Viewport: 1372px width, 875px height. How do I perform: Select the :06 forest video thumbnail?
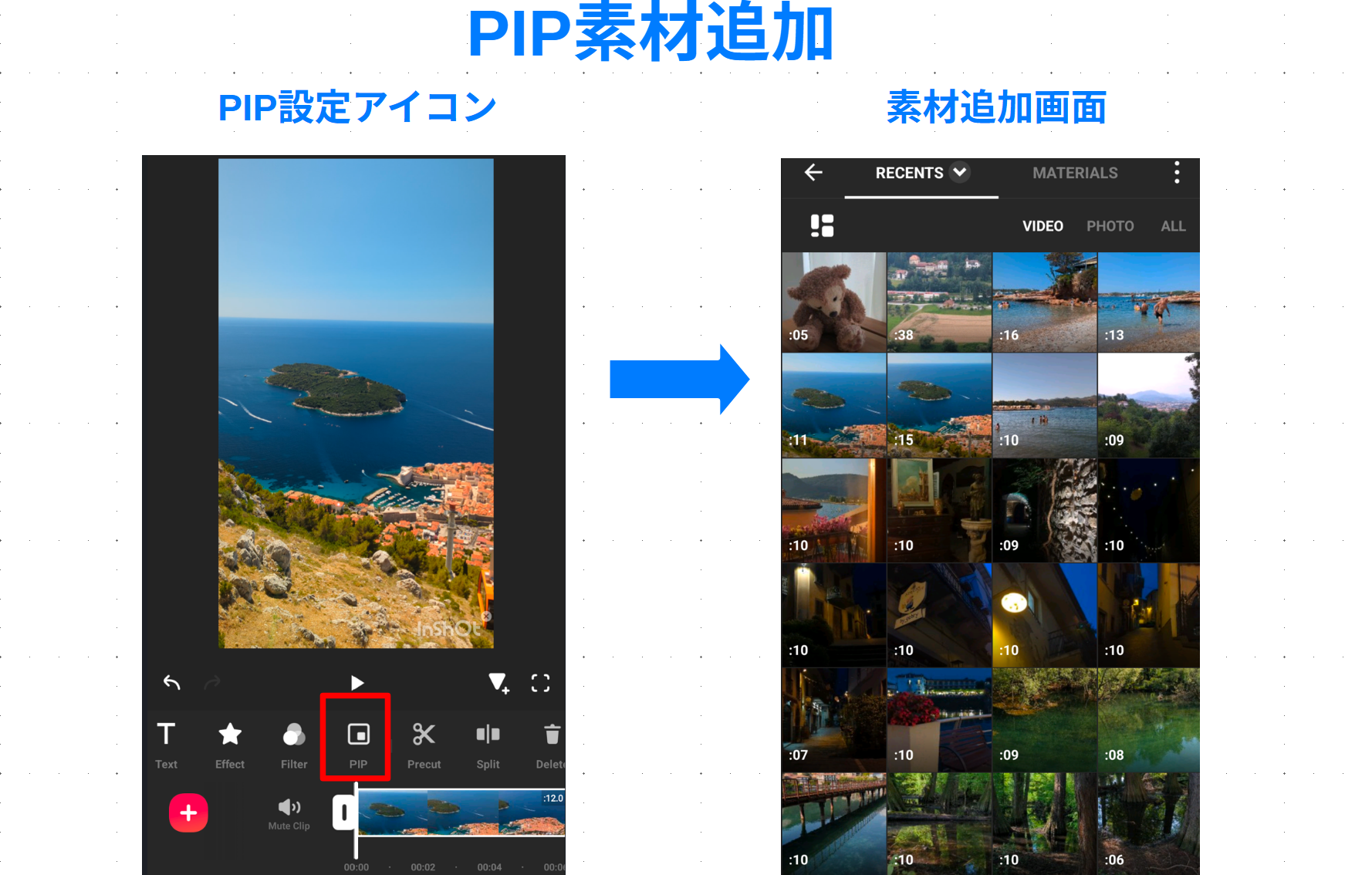coord(1149,824)
